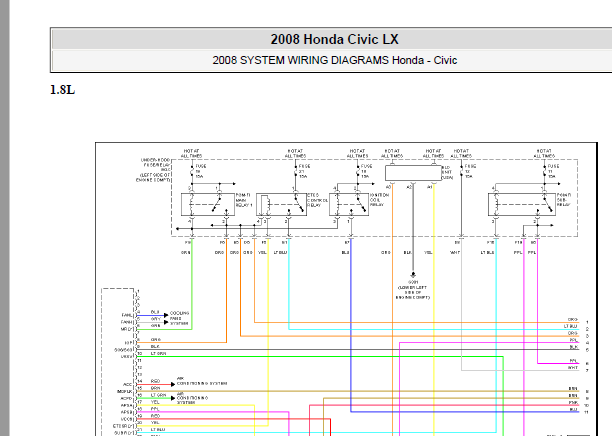Click the PGM-FI SUB-RELAY label
The height and width of the screenshot is (436, 612).
[564, 199]
